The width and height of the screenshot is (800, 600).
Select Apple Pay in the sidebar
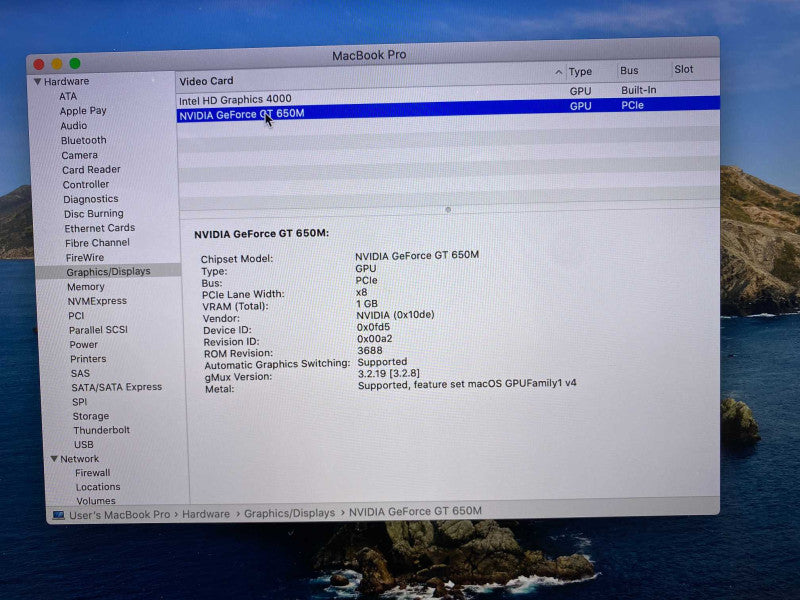pyautogui.click(x=83, y=111)
